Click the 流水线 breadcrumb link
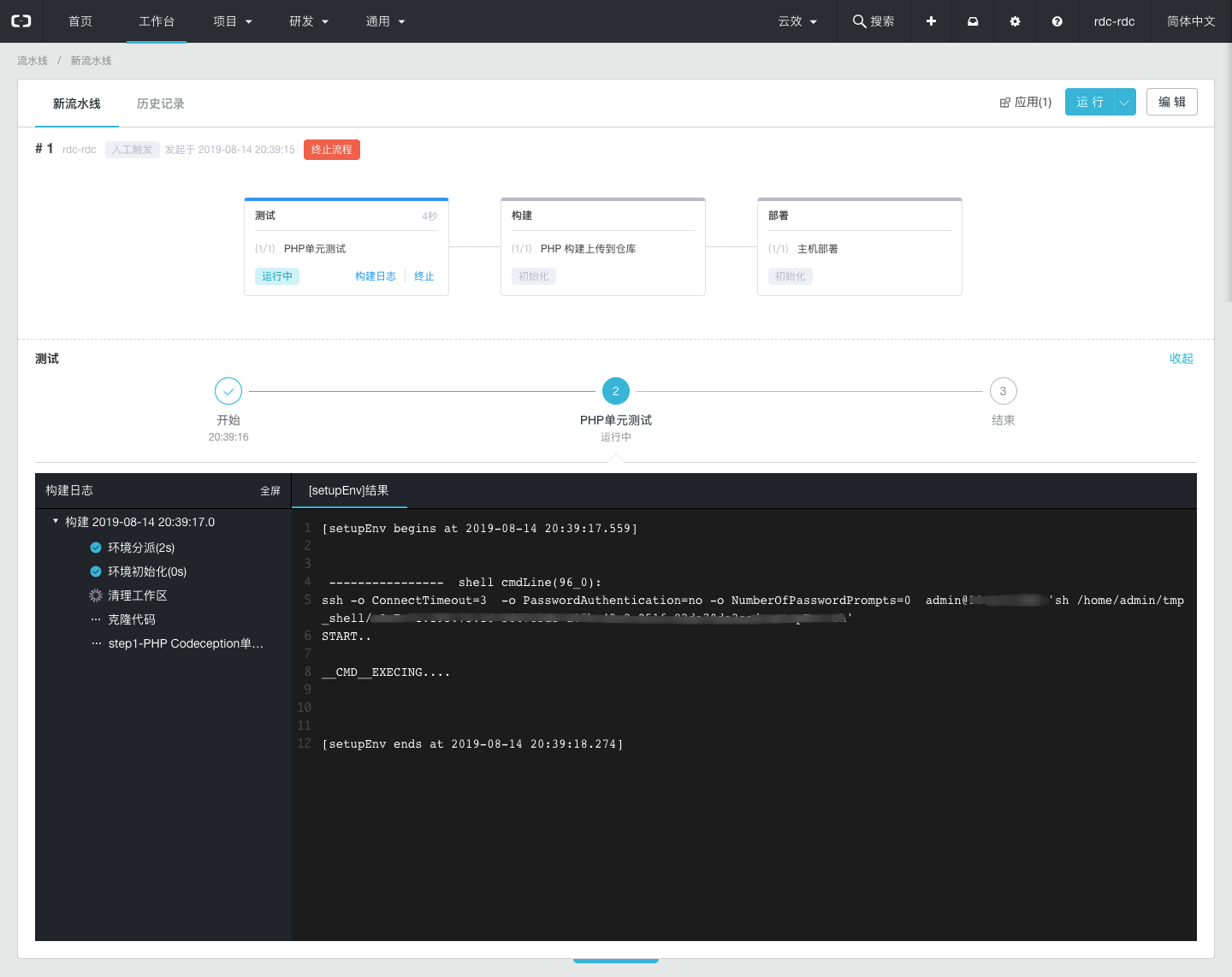 point(33,61)
